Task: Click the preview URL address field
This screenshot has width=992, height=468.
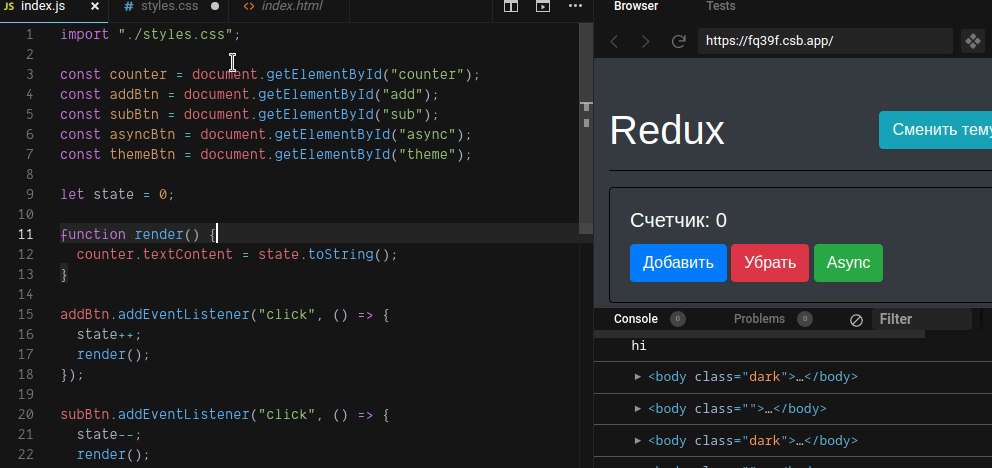Action: (825, 42)
